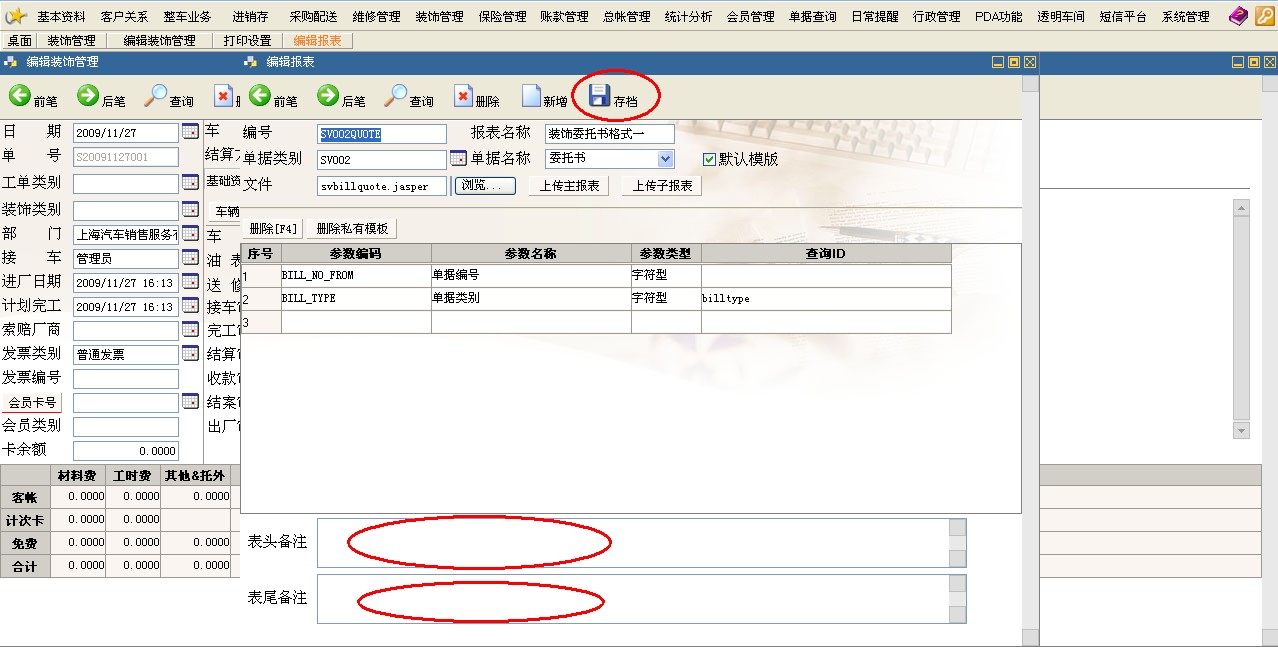Click the leftmost 前笔 green arrow icon
1278x647 pixels.
(x=19, y=96)
